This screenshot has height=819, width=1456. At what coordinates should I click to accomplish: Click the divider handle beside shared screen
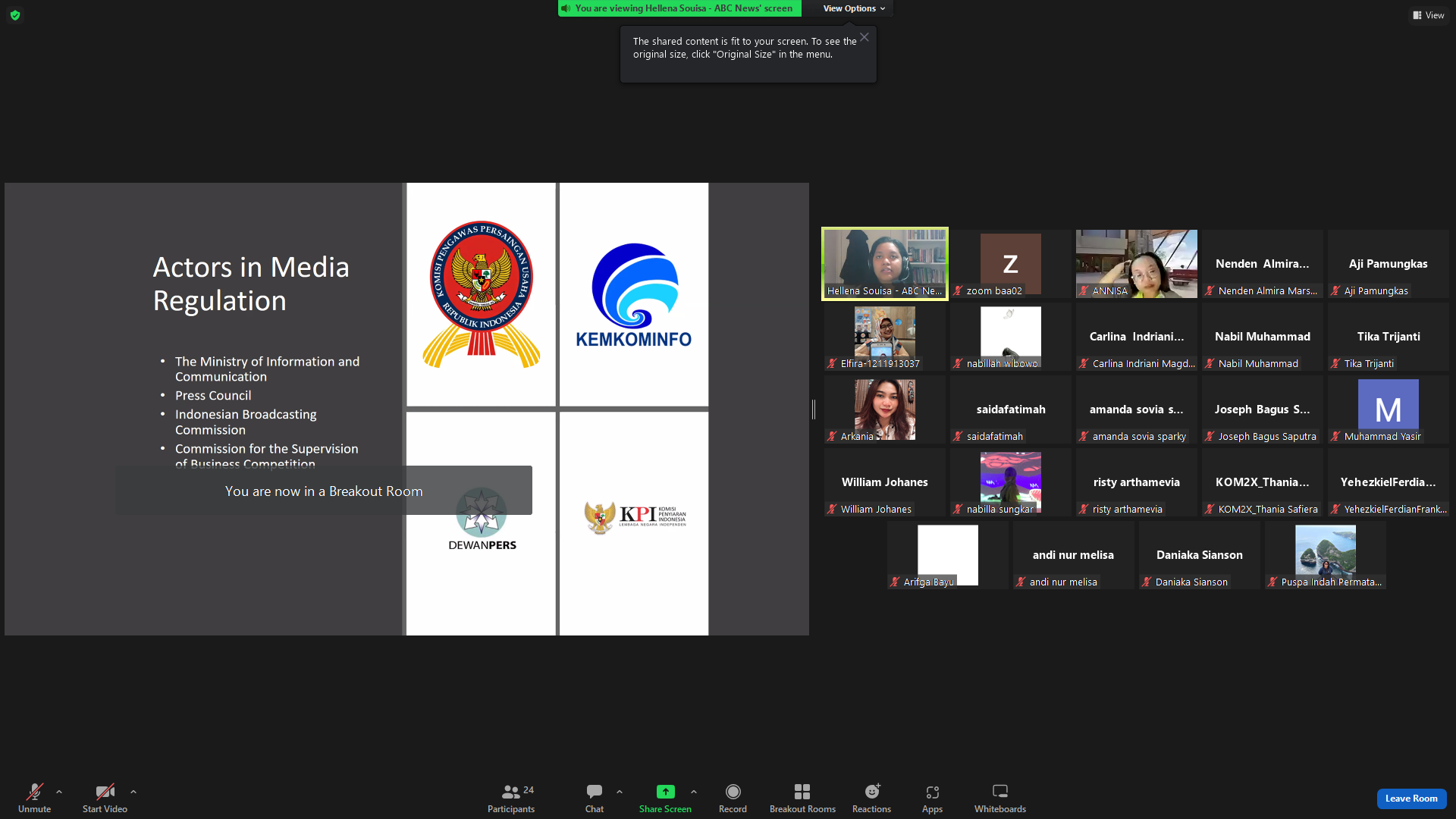click(814, 409)
